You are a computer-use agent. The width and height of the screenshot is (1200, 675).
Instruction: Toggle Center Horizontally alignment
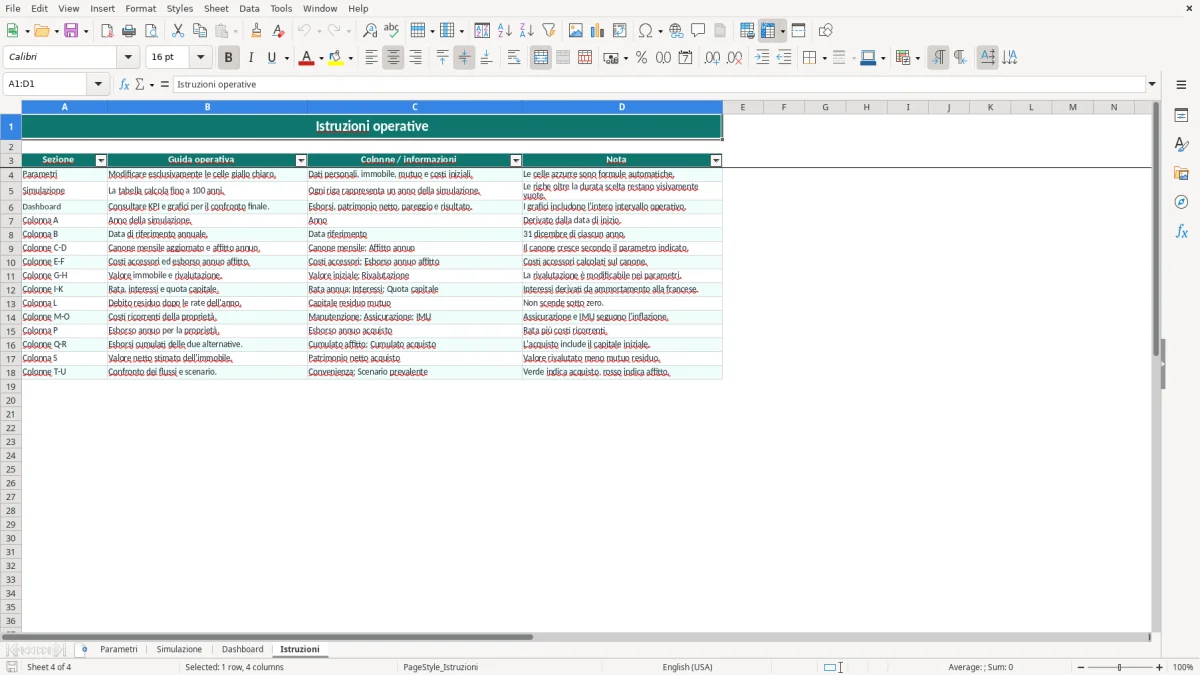tap(393, 58)
